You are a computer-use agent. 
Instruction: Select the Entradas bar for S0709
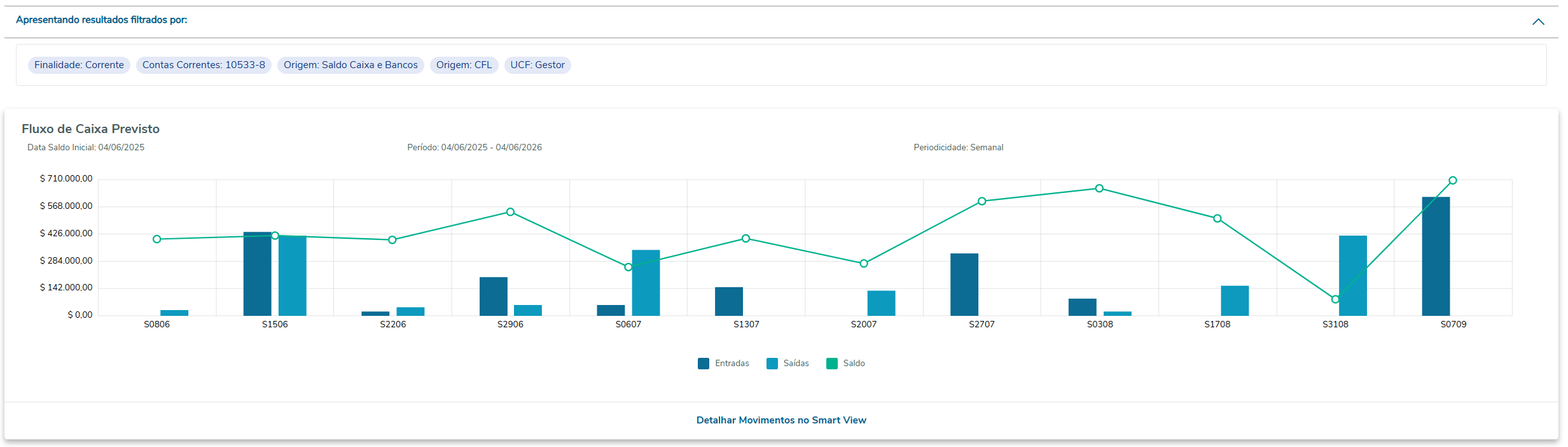click(1436, 256)
